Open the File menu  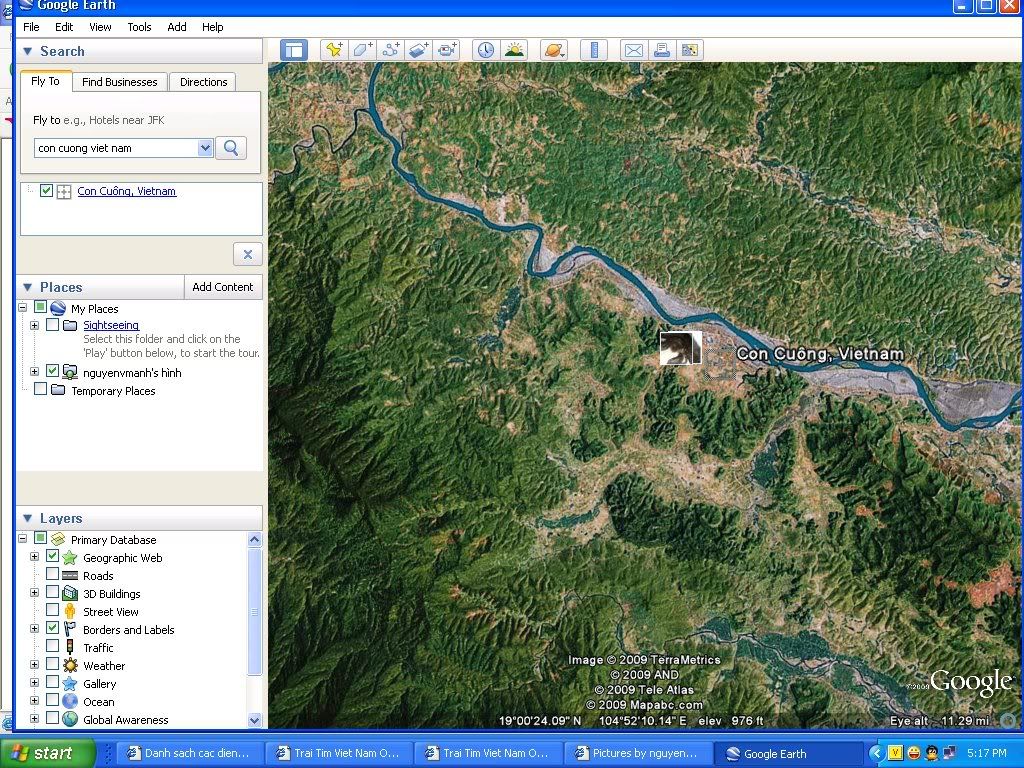pyautogui.click(x=31, y=27)
